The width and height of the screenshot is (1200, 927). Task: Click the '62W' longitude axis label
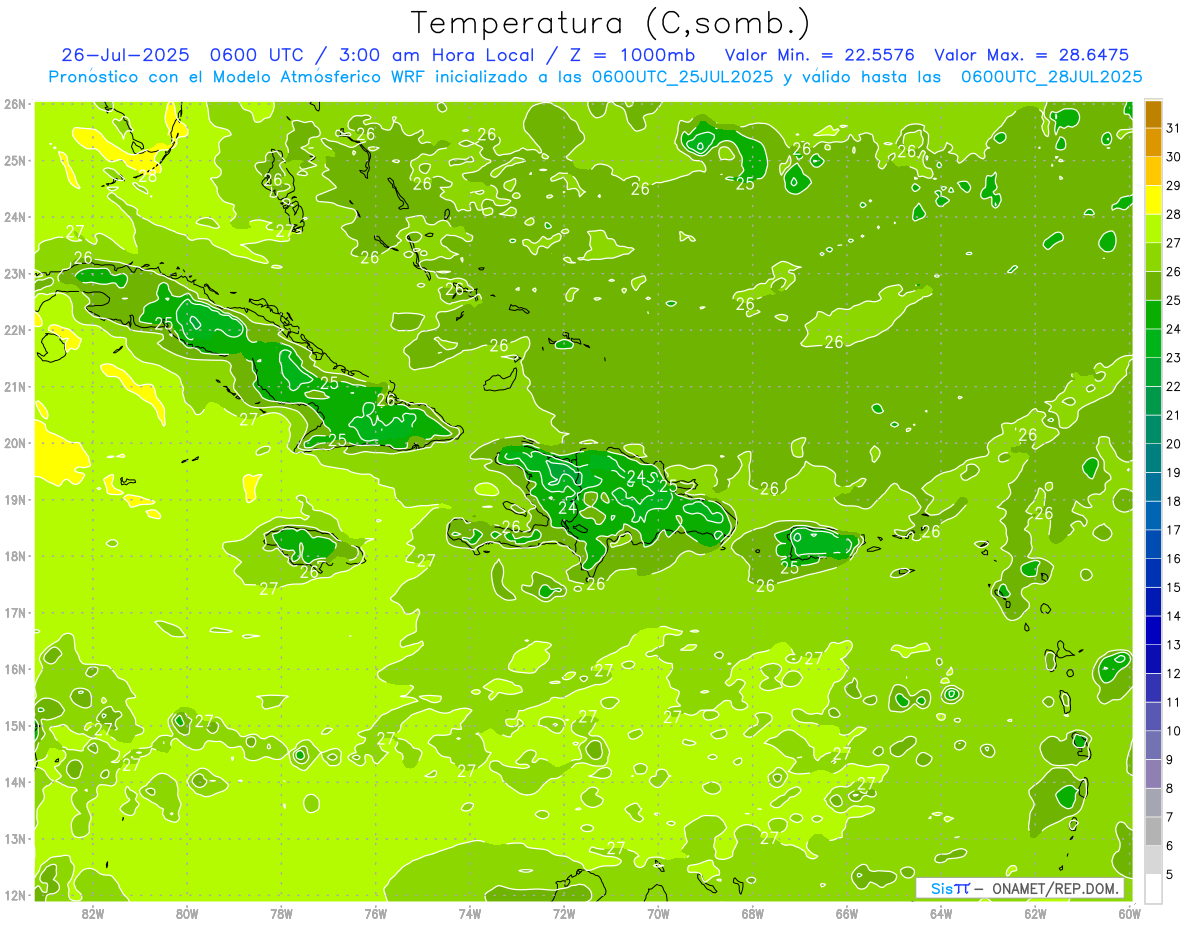1035,913
